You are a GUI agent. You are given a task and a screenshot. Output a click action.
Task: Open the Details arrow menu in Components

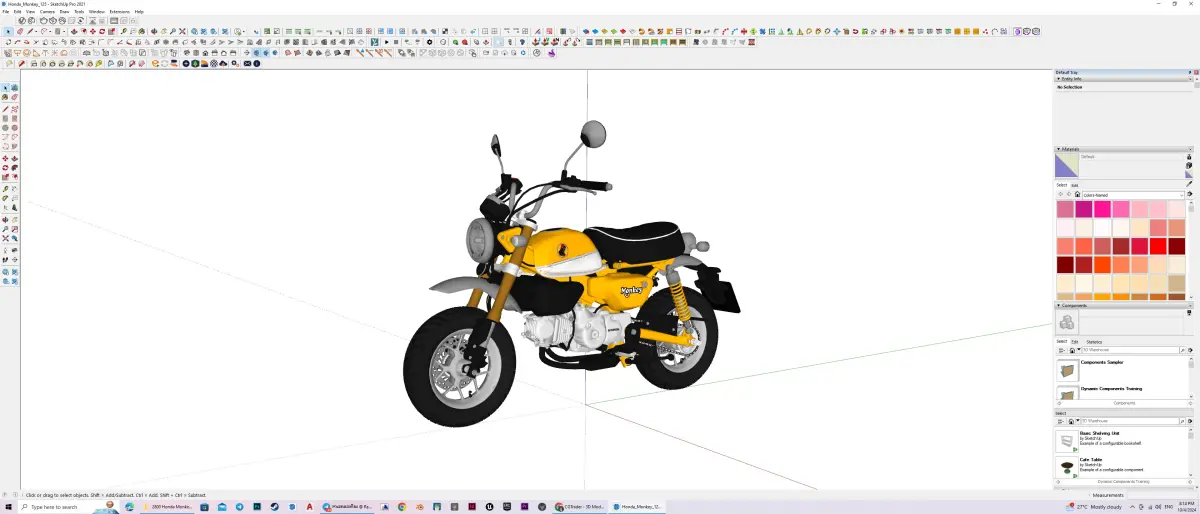(1190, 350)
